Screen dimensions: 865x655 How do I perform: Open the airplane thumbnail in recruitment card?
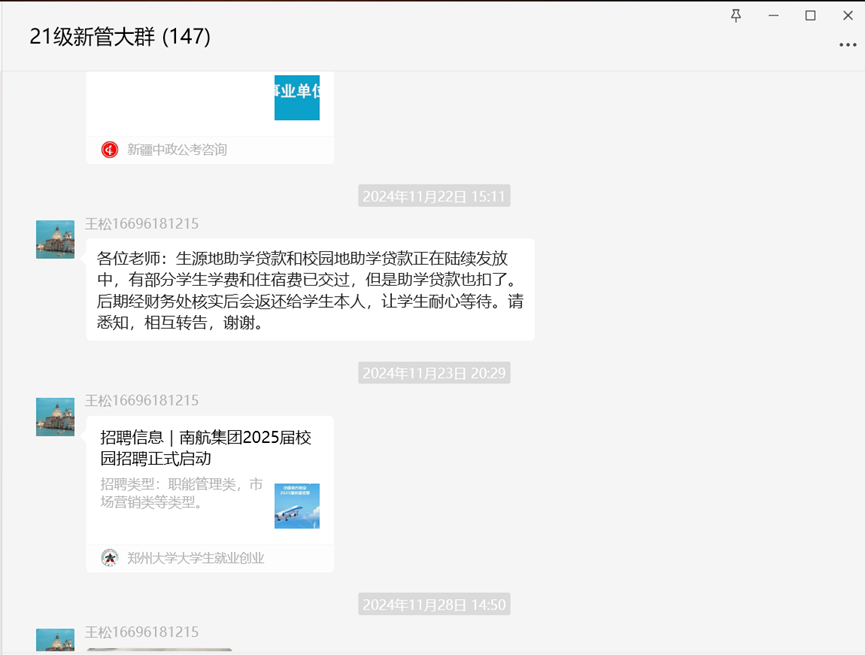click(x=297, y=506)
